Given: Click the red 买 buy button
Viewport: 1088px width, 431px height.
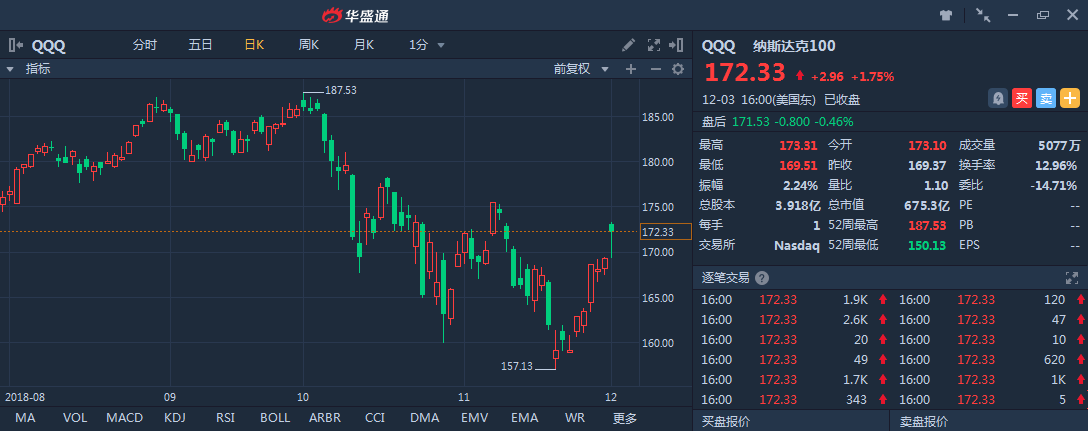Looking at the screenshot, I should [x=1021, y=99].
